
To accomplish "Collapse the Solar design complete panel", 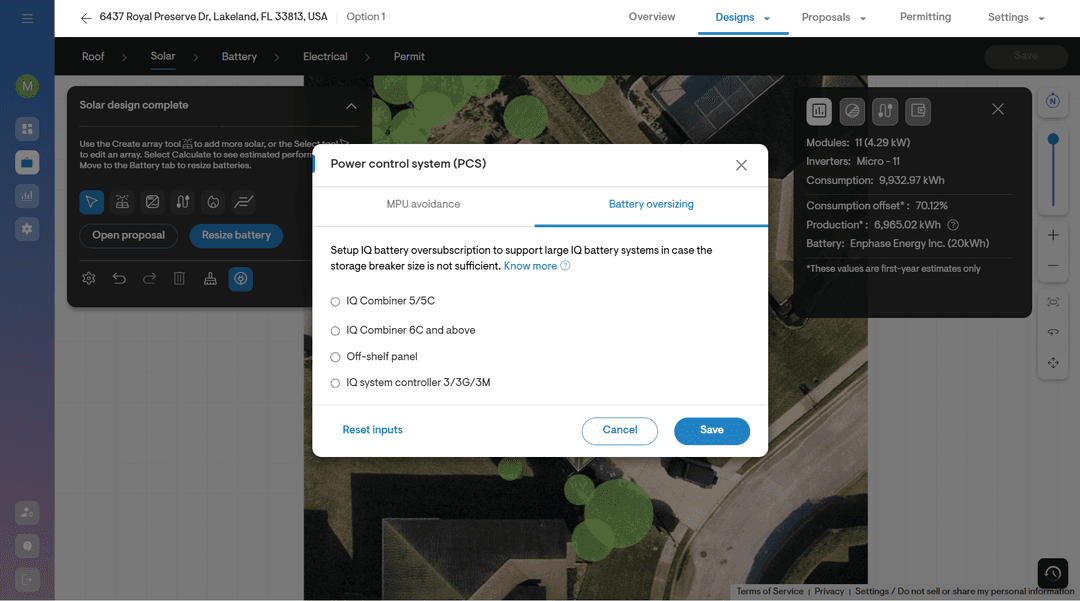I will click(x=351, y=106).
